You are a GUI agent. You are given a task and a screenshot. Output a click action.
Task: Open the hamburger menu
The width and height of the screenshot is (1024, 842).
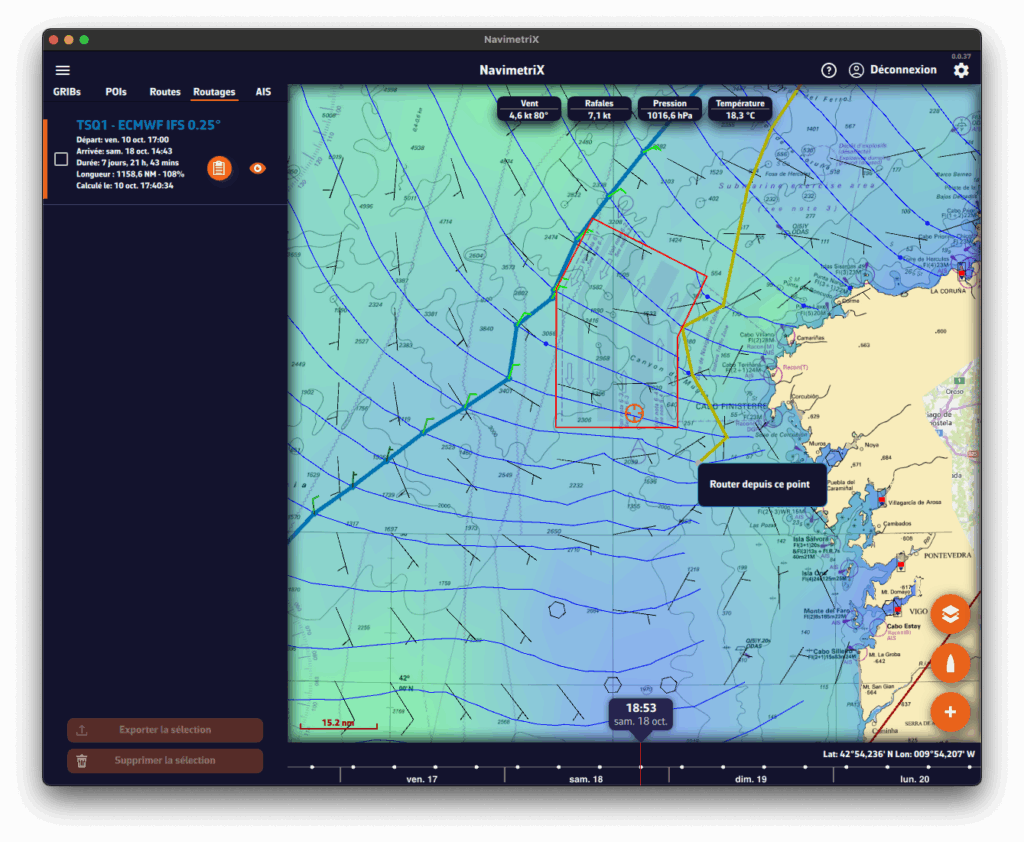63,70
